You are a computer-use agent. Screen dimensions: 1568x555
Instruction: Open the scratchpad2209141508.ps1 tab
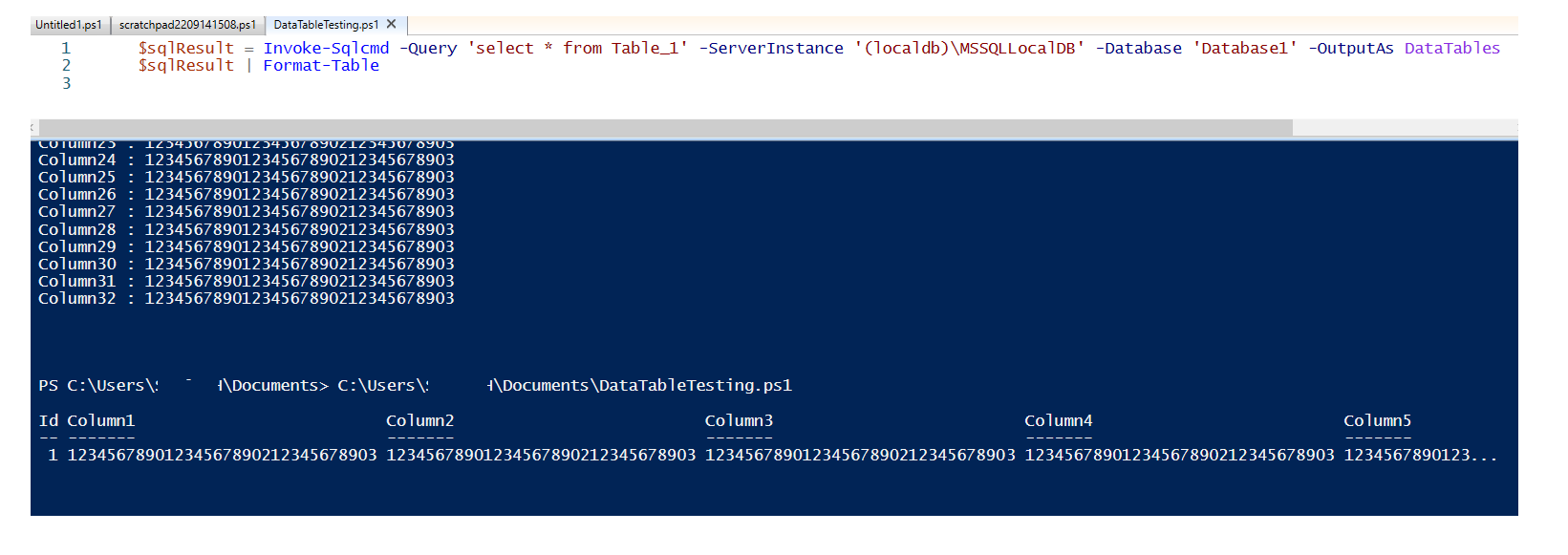(187, 25)
